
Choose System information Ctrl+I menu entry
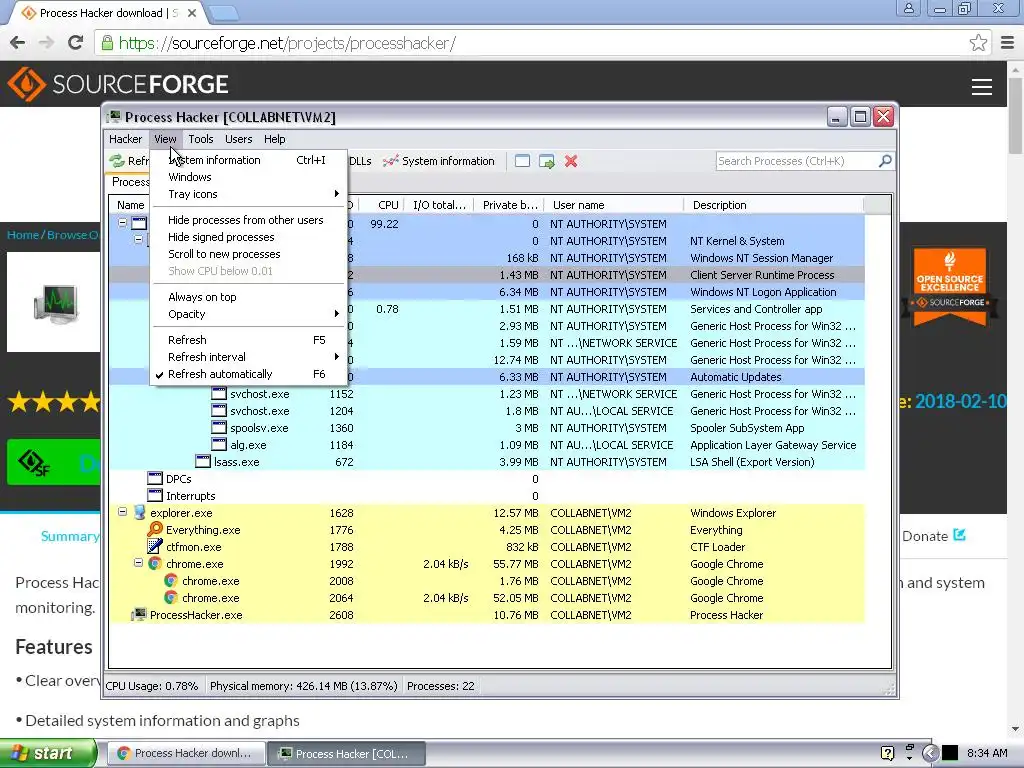click(x=247, y=160)
